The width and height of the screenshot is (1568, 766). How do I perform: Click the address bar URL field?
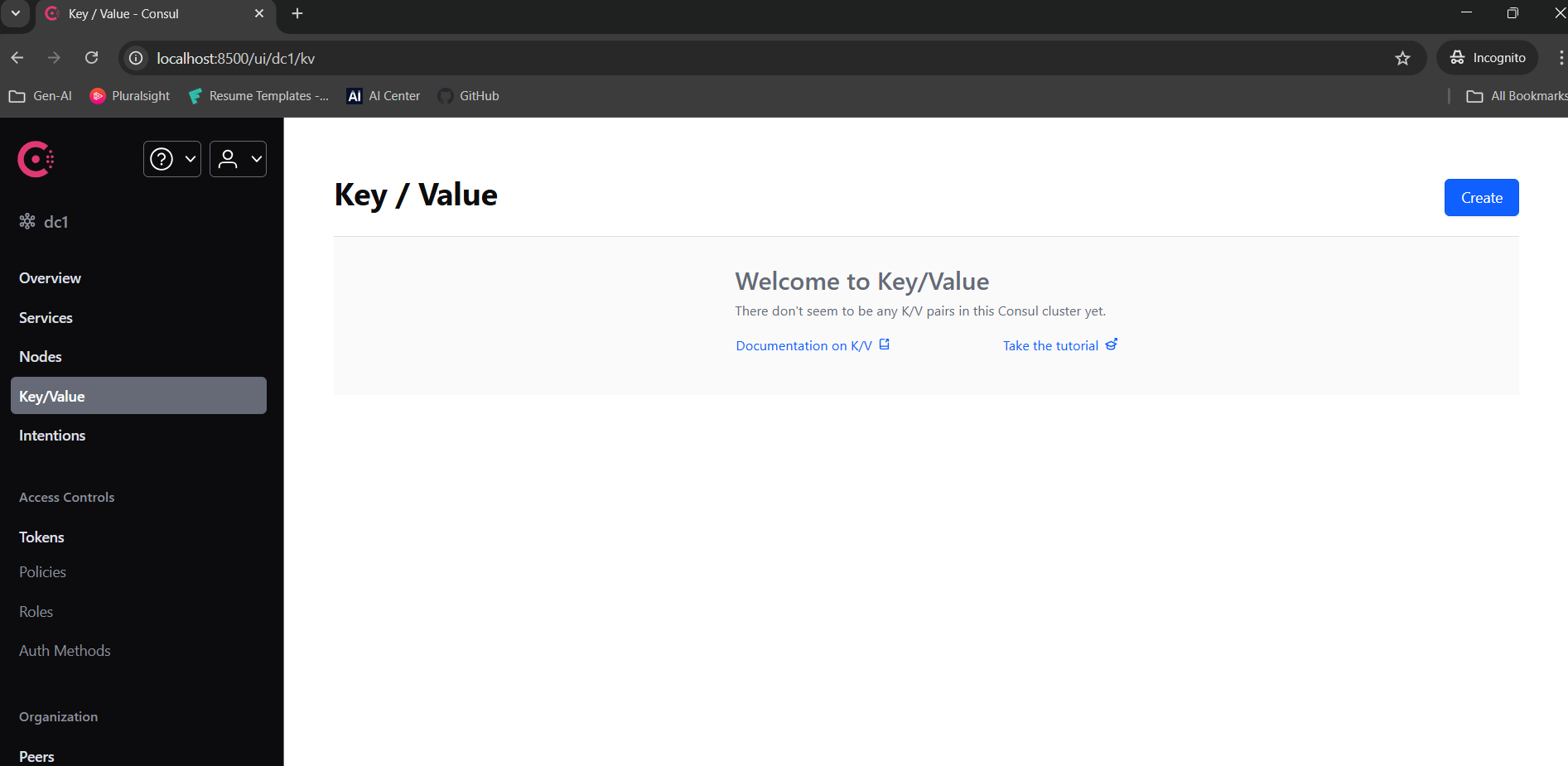coord(236,58)
